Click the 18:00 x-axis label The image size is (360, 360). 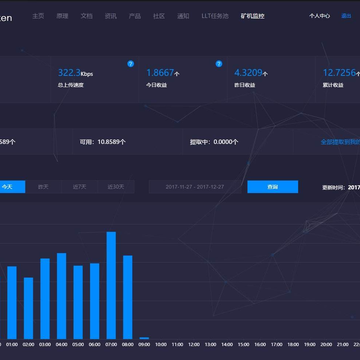[x=293, y=344]
